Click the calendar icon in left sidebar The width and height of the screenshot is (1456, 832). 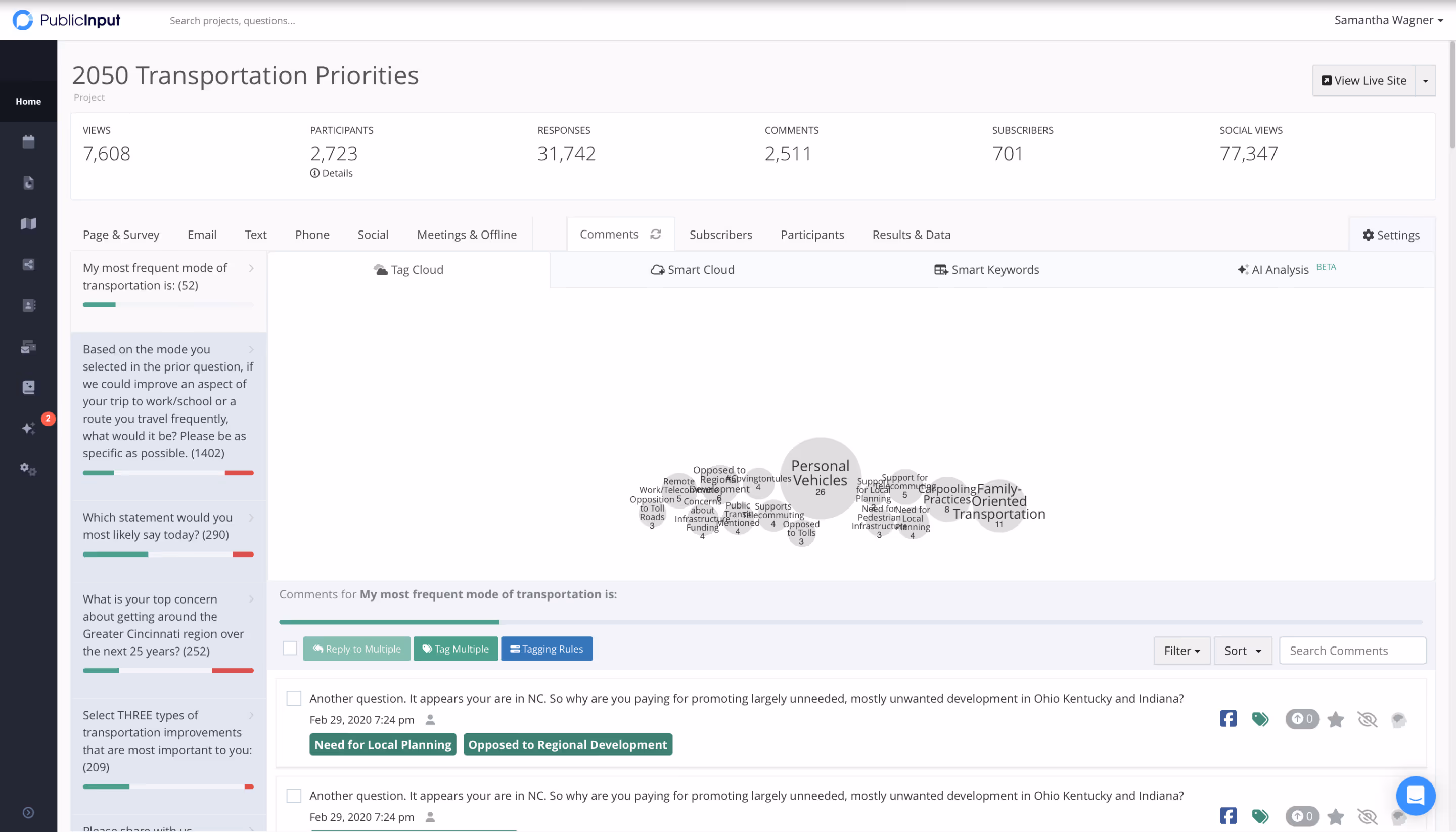click(28, 142)
